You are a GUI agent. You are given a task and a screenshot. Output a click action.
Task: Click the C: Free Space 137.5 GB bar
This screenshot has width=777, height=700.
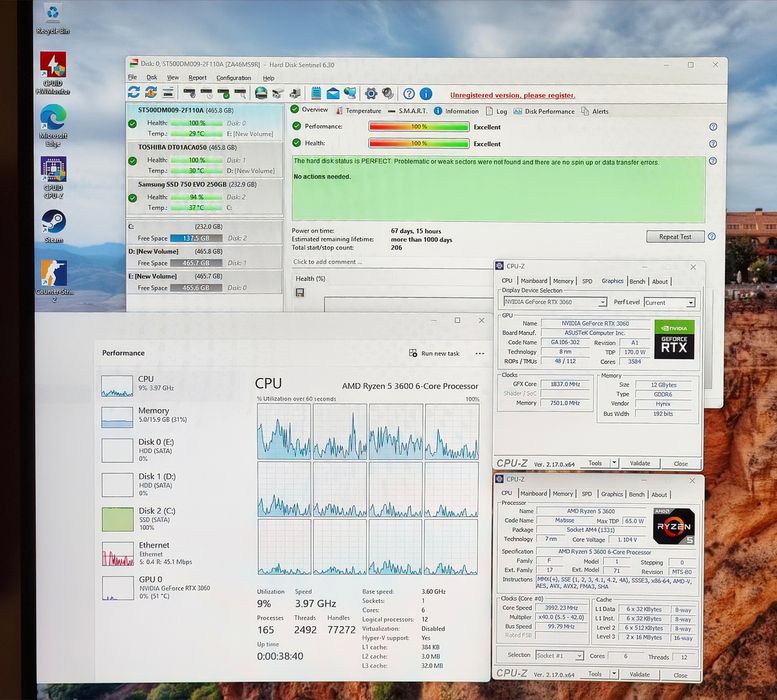pyautogui.click(x=196, y=238)
